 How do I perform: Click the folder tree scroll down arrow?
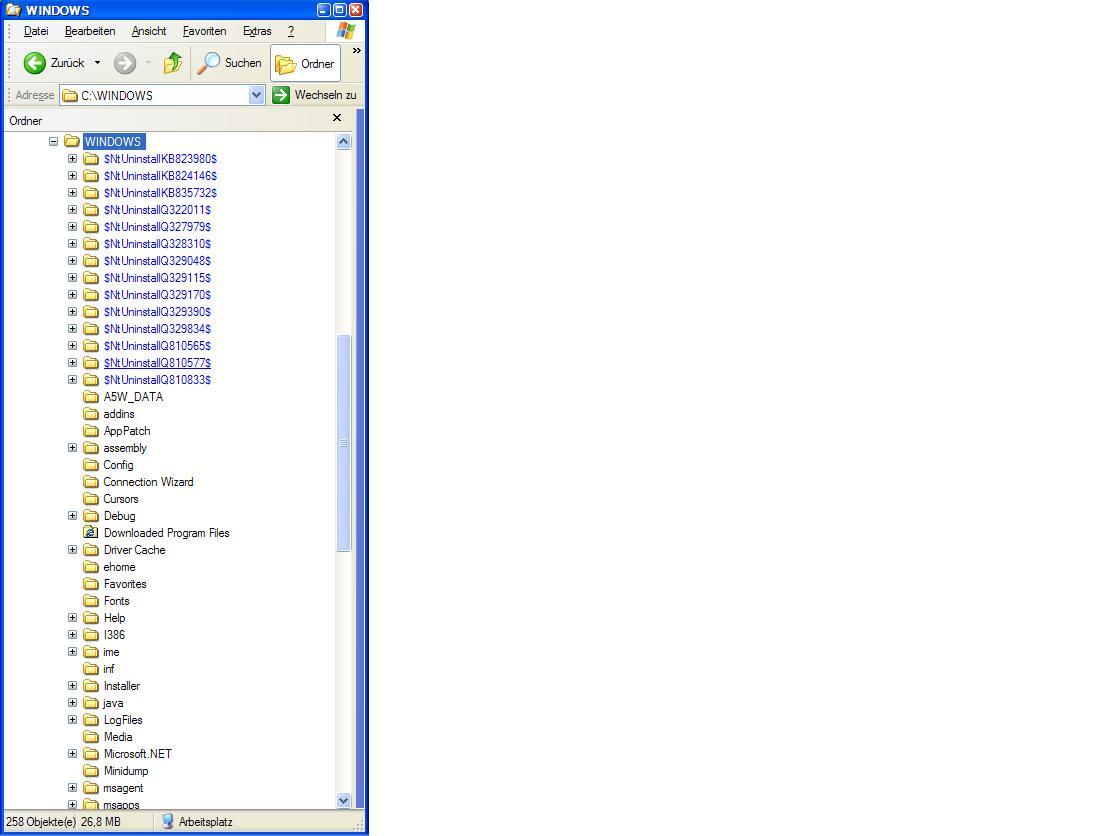[343, 801]
